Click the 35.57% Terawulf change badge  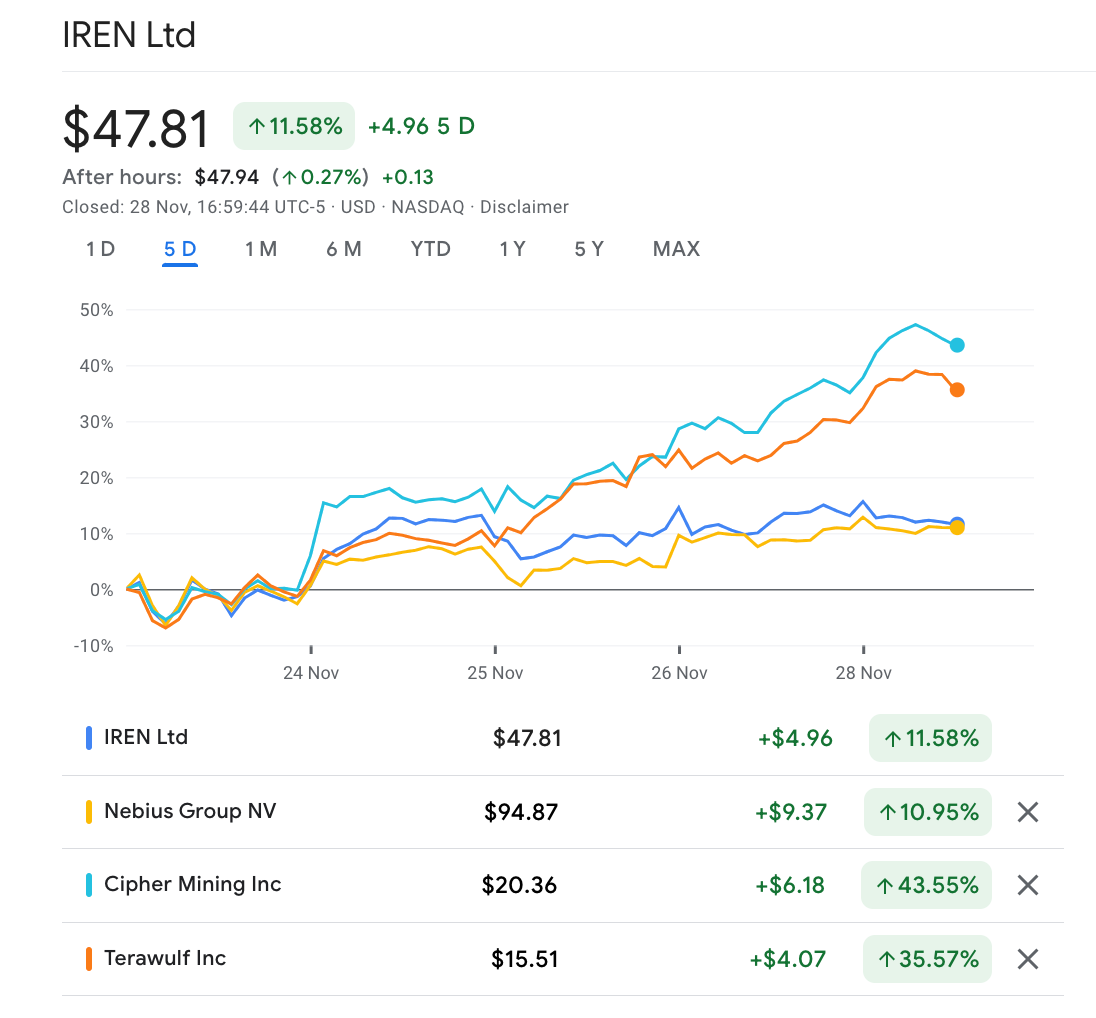click(928, 959)
